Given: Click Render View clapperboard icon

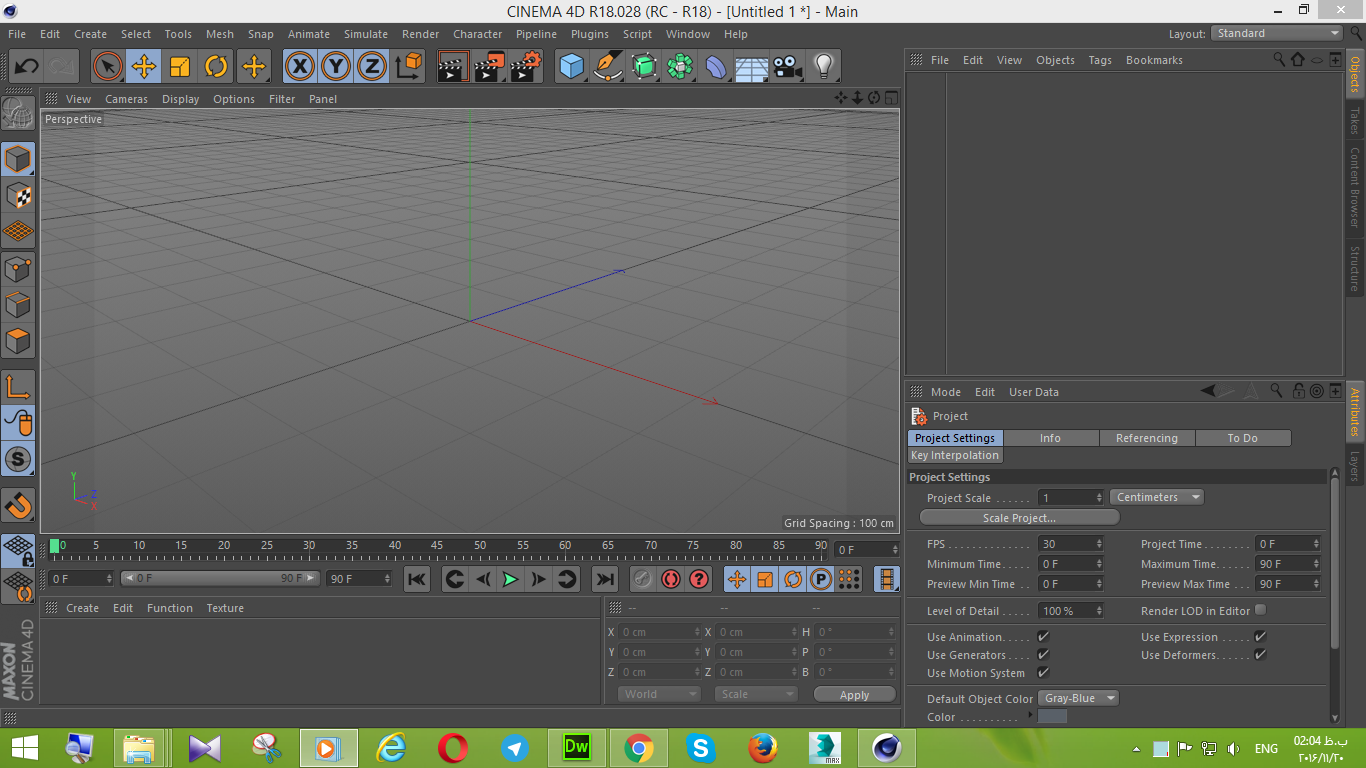Looking at the screenshot, I should click(x=453, y=67).
